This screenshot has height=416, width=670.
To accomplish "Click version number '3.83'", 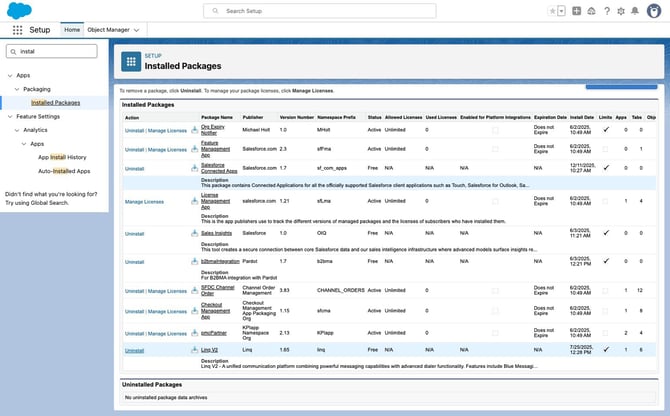I will [x=284, y=290].
